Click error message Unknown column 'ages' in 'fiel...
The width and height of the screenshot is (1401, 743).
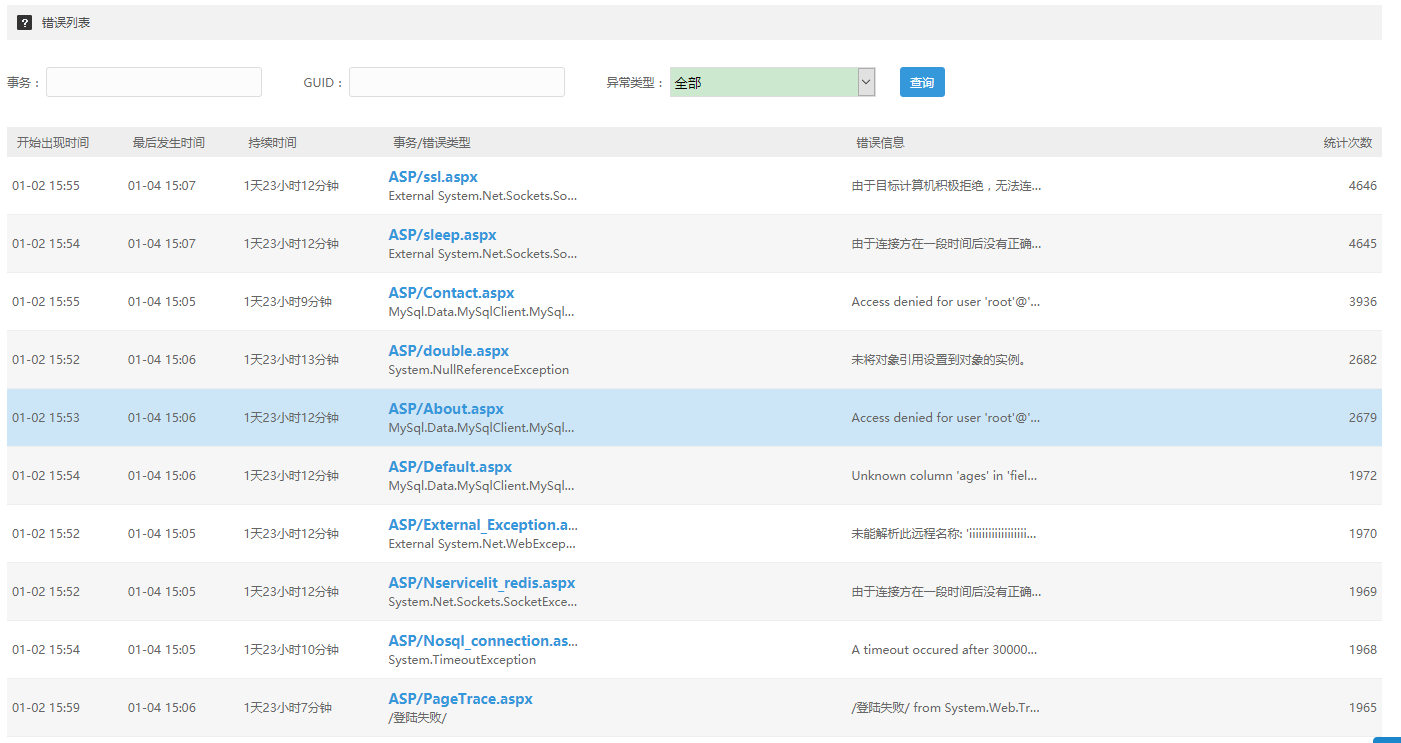click(944, 476)
